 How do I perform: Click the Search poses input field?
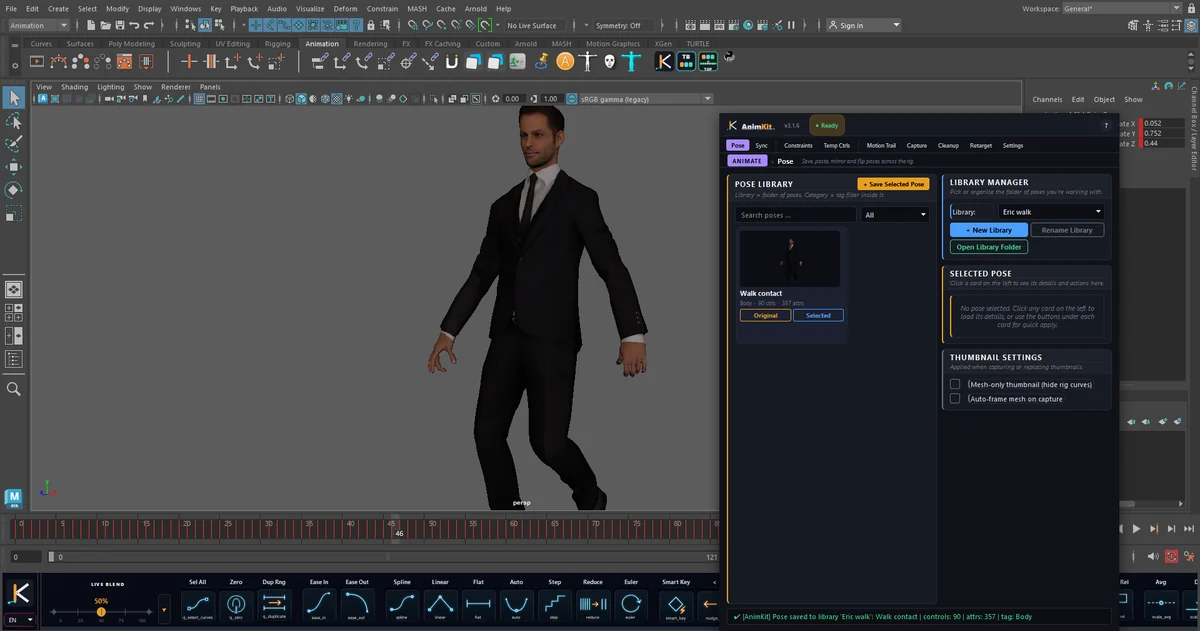[x=796, y=215]
